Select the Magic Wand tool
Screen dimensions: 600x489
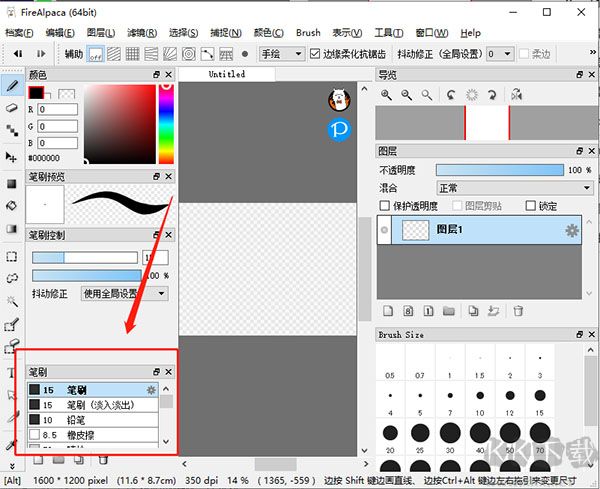point(11,302)
